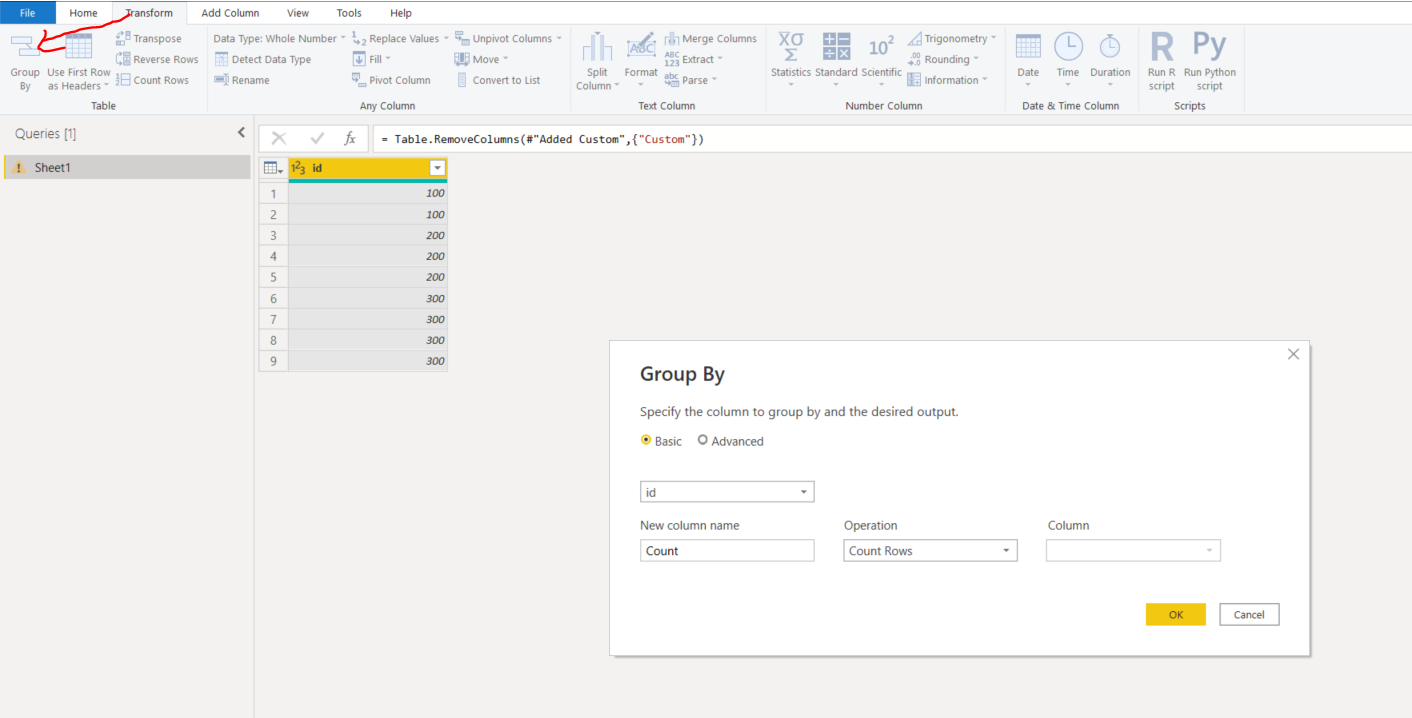Click the cell in row 9

tap(368, 361)
